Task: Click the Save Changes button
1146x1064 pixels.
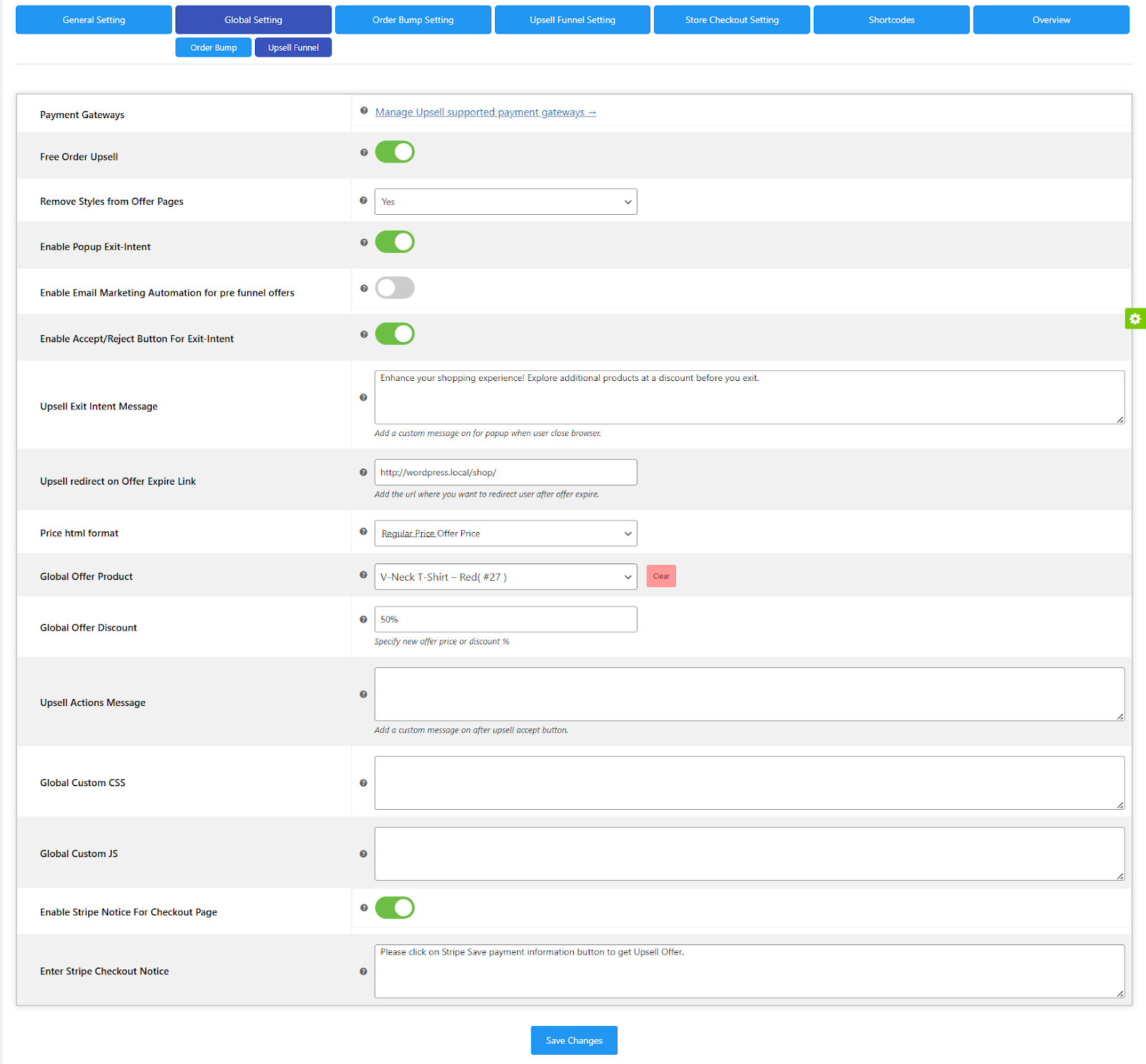Action: tap(574, 1040)
